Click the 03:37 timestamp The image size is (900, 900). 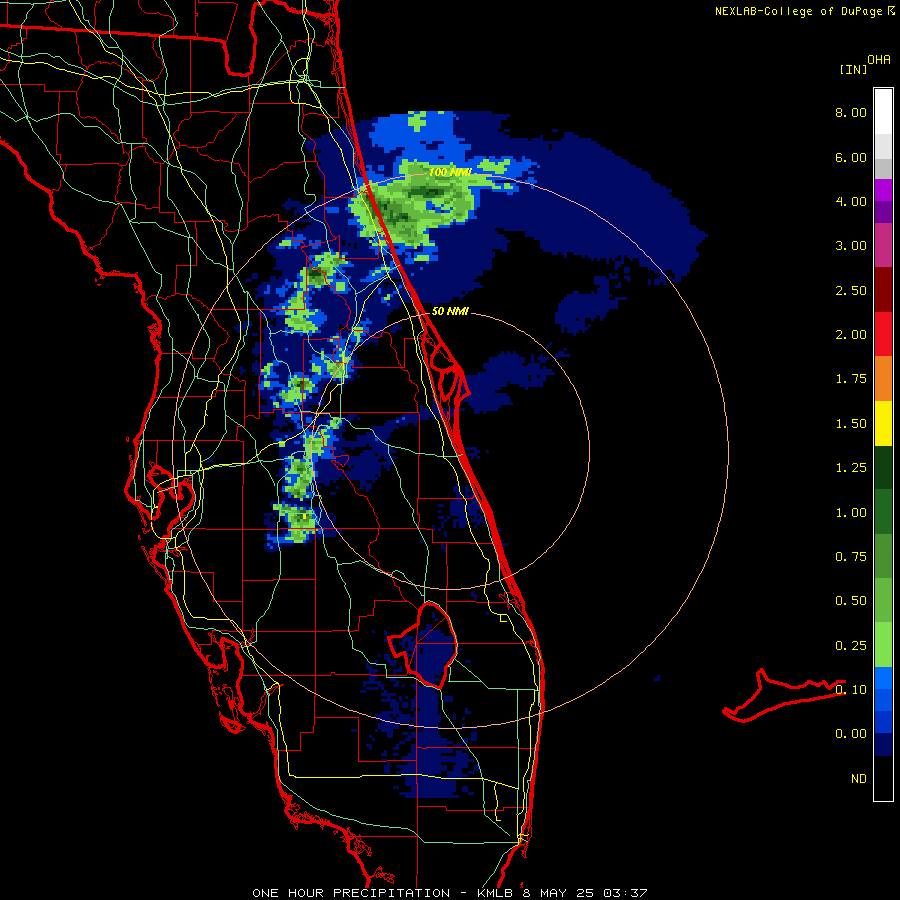(x=626, y=893)
